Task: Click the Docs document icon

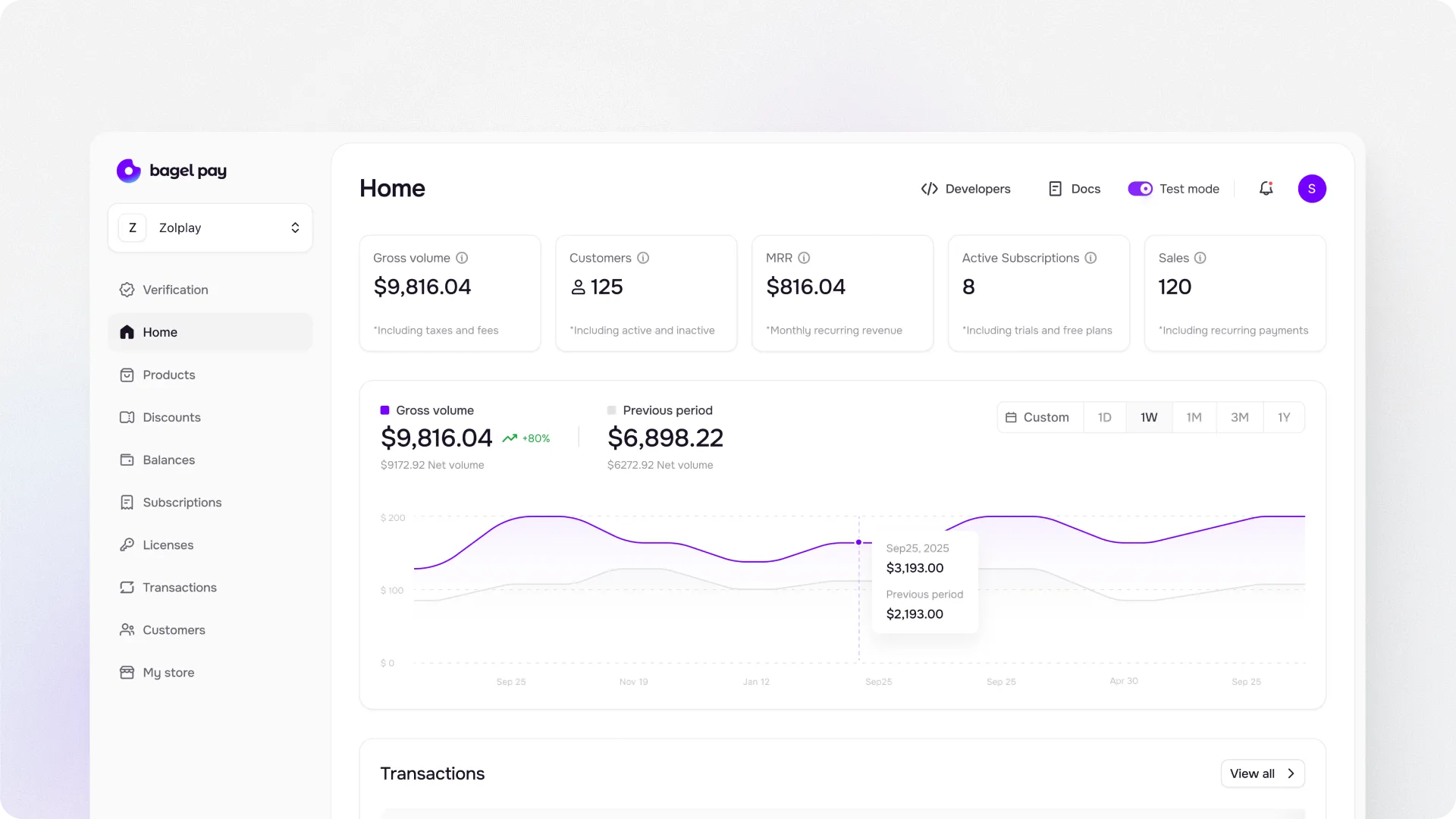Action: pyautogui.click(x=1055, y=189)
